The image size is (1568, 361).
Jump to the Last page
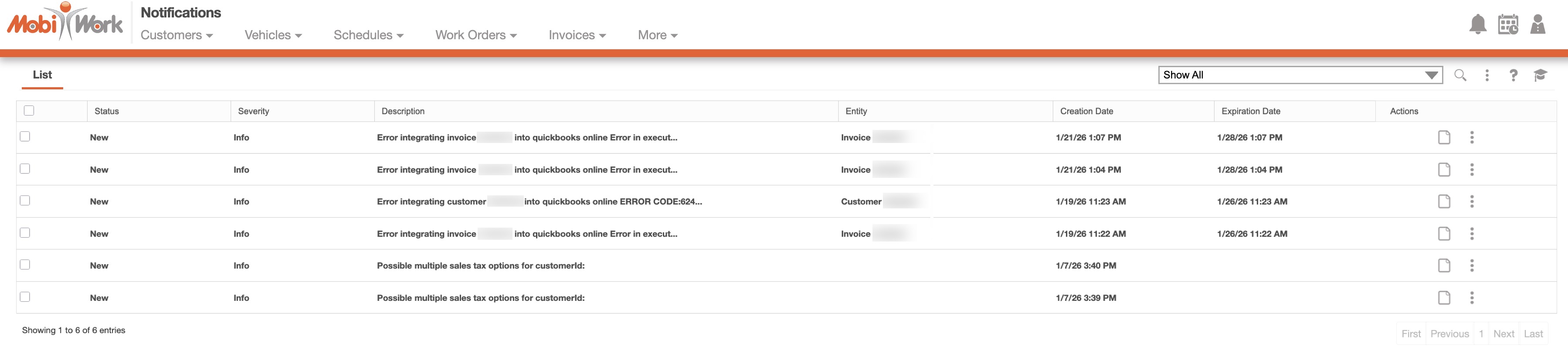pos(1533,334)
